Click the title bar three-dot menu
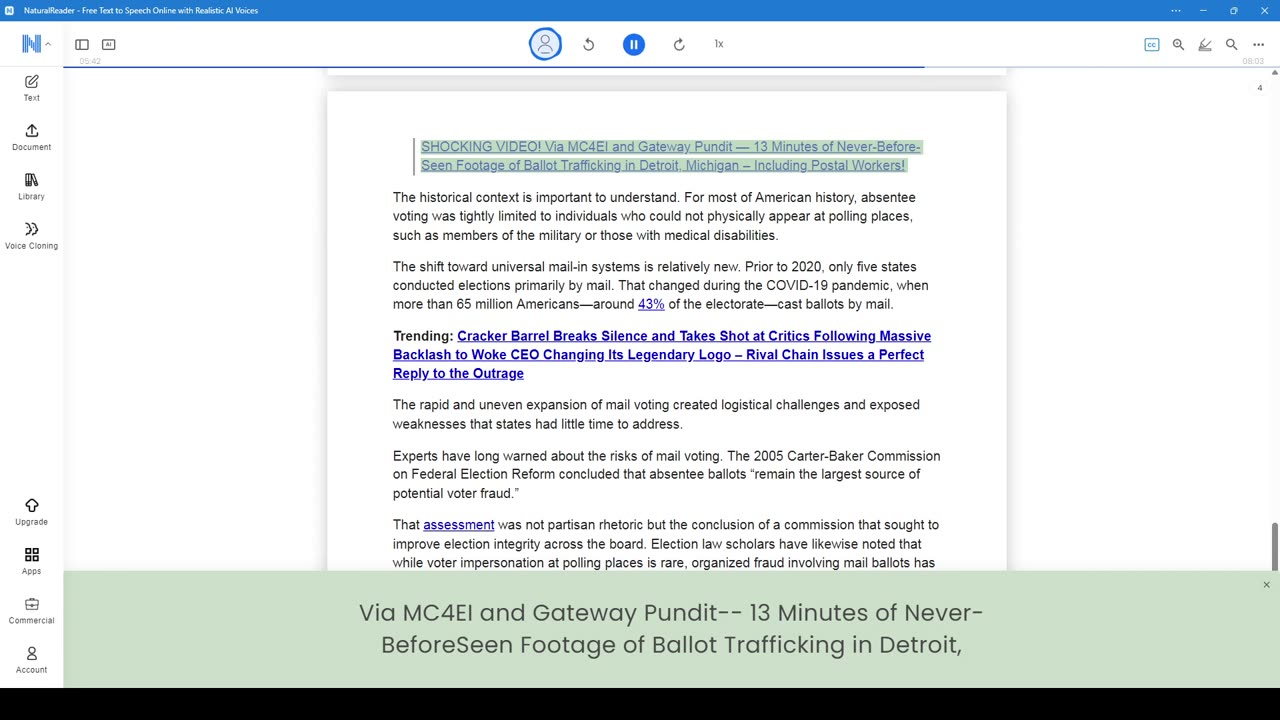The image size is (1280, 720). pyautogui.click(x=1176, y=10)
